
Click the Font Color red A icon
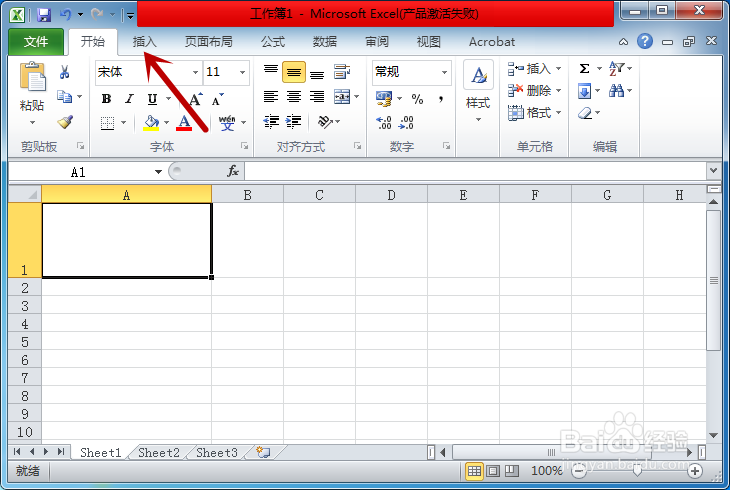[184, 122]
